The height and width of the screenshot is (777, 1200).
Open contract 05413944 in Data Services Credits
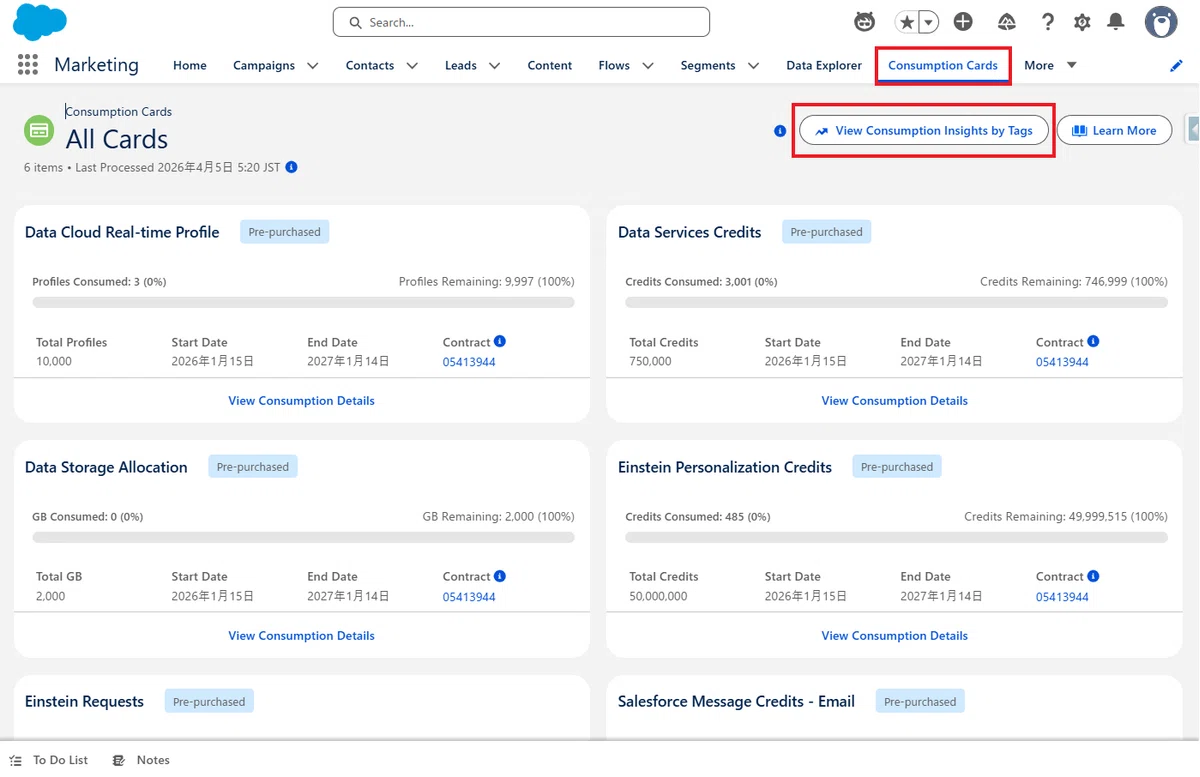point(1062,362)
